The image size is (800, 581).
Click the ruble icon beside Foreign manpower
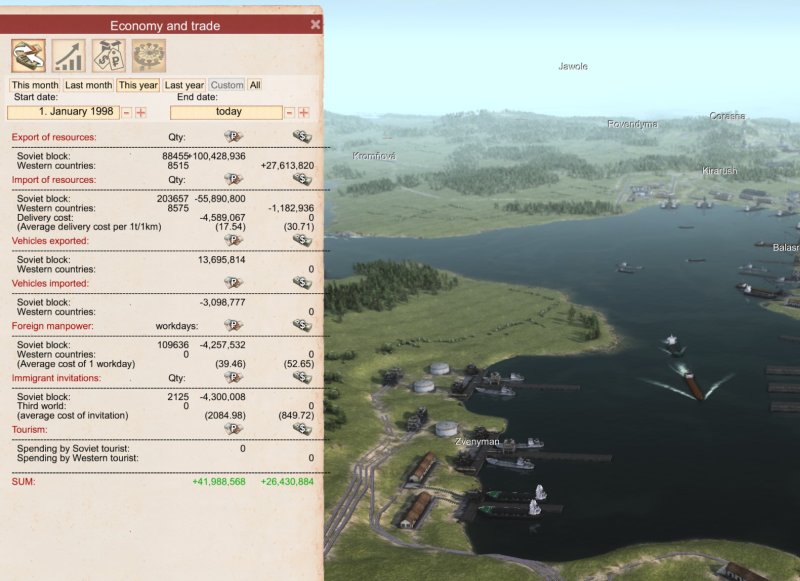click(x=234, y=323)
